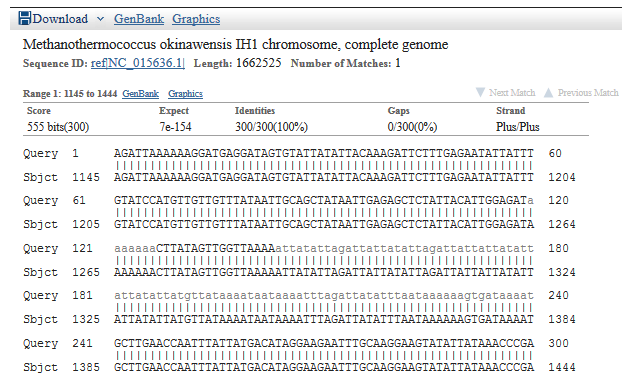This screenshot has height=378, width=622.
Task: Click the Score value 555 bits(300)
Action: click(58, 127)
